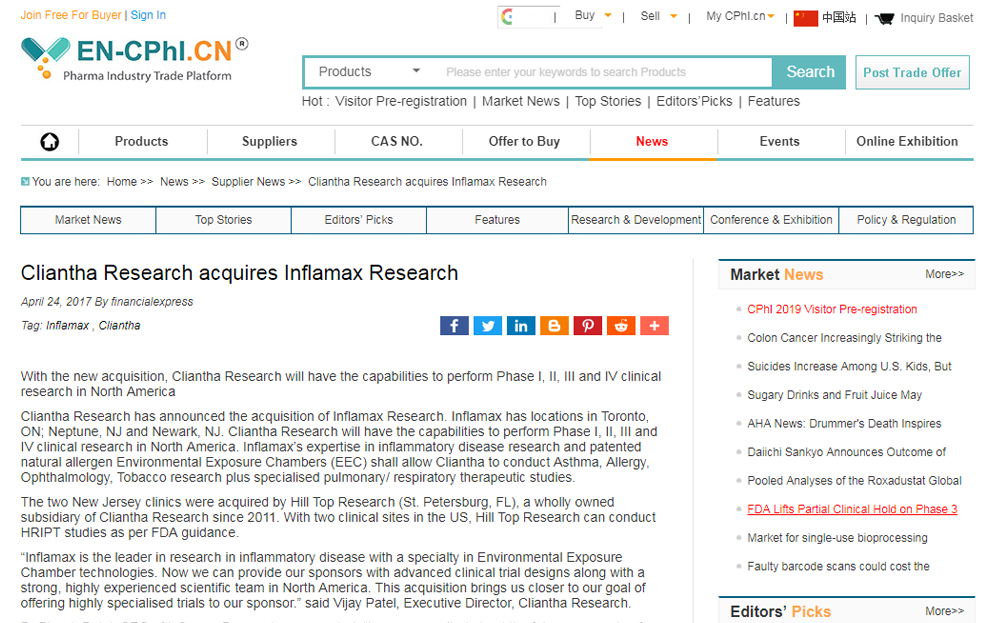The height and width of the screenshot is (623, 1000).
Task: Pin article with Pinterest icon
Action: [x=587, y=326]
